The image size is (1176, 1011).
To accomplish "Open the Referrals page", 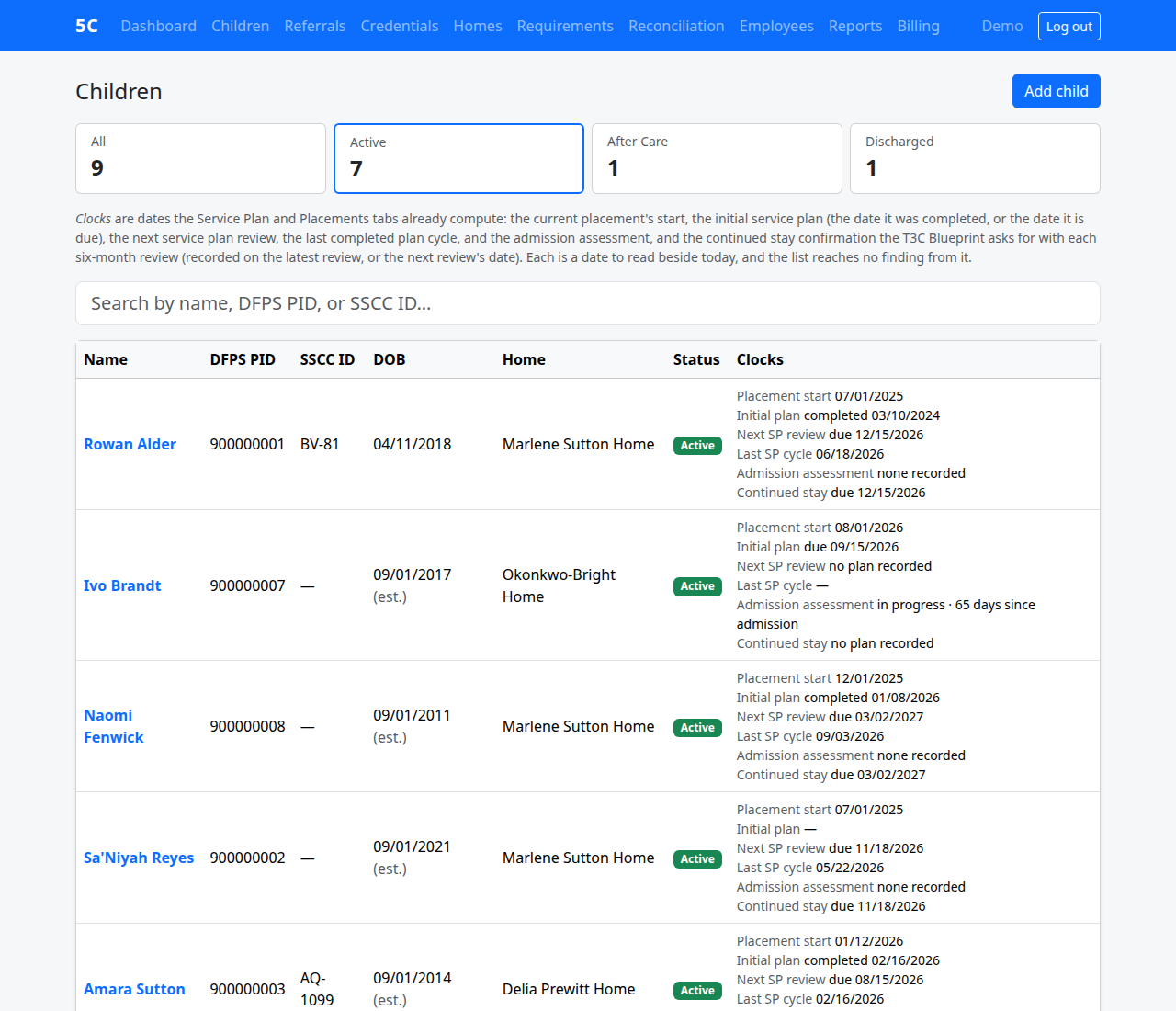I will (315, 26).
